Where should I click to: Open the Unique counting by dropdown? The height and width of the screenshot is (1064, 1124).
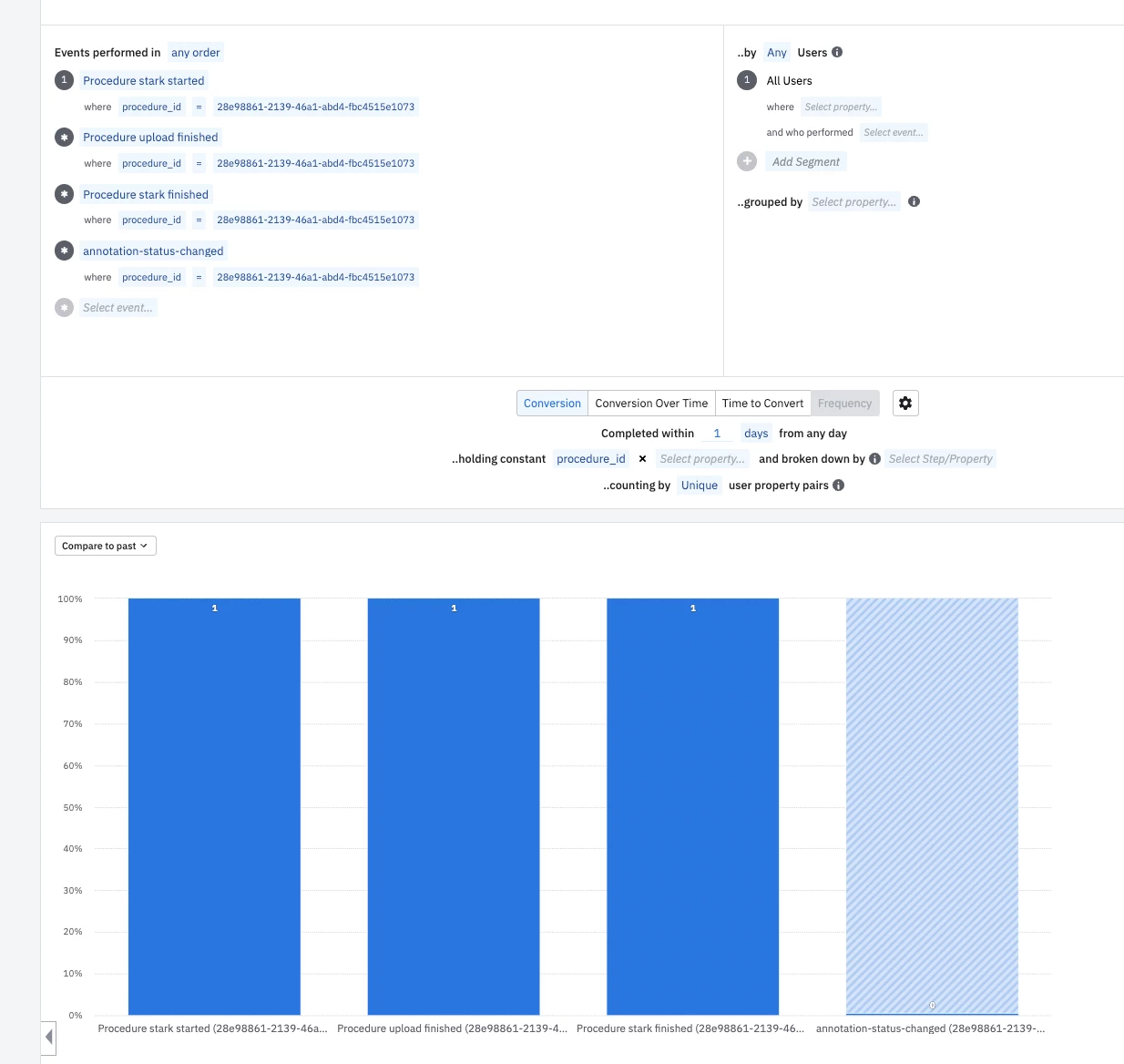[700, 485]
